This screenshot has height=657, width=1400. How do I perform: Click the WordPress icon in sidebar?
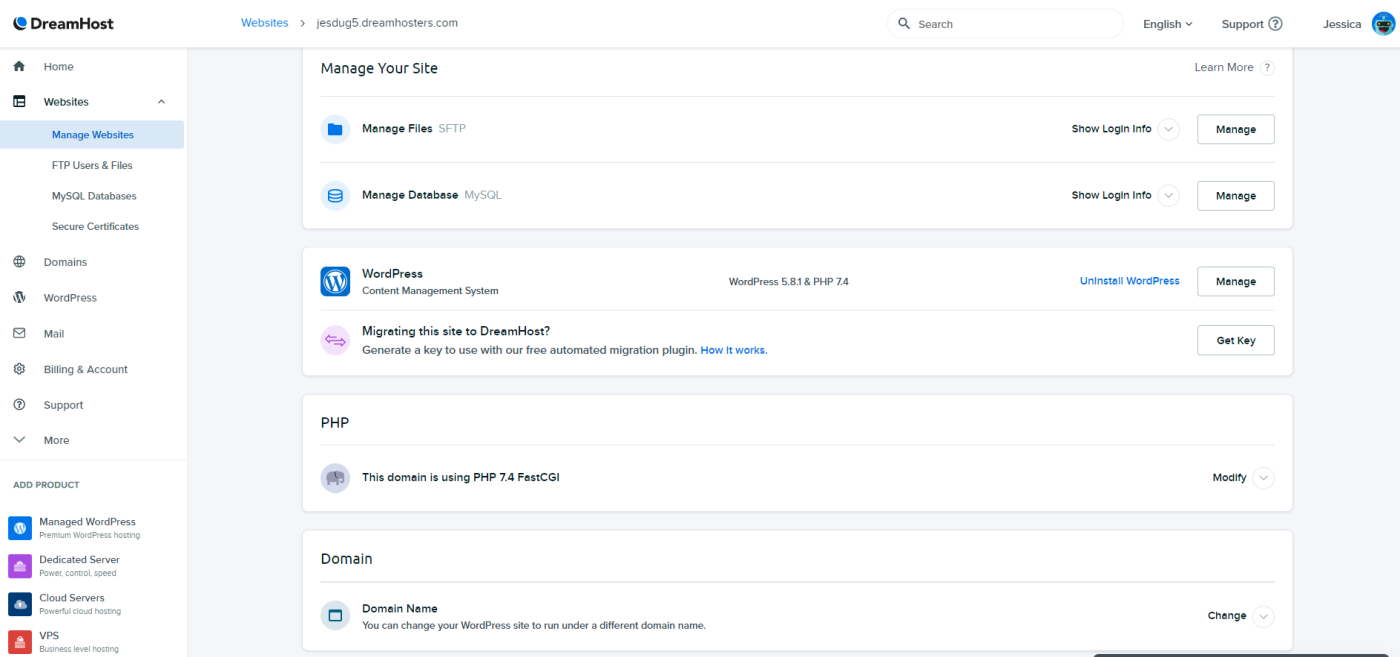point(19,298)
